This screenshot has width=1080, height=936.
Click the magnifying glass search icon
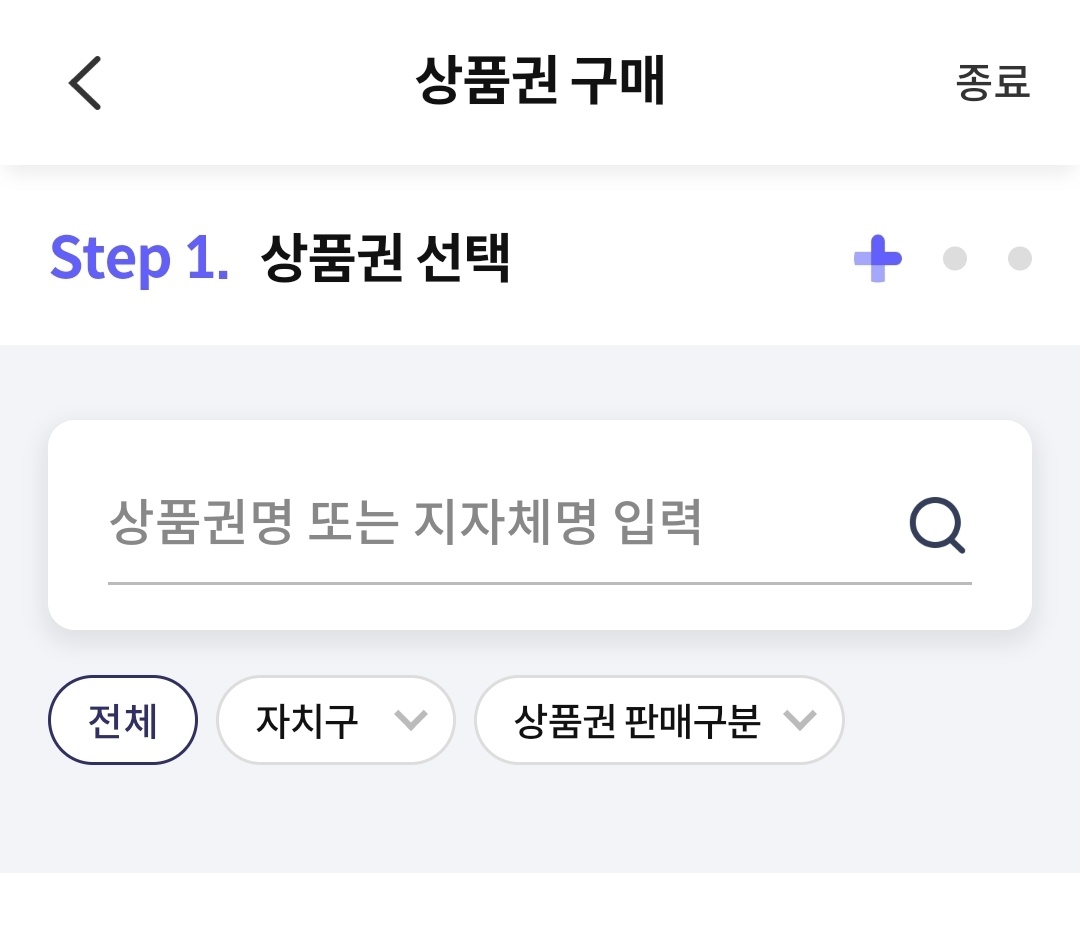(937, 525)
